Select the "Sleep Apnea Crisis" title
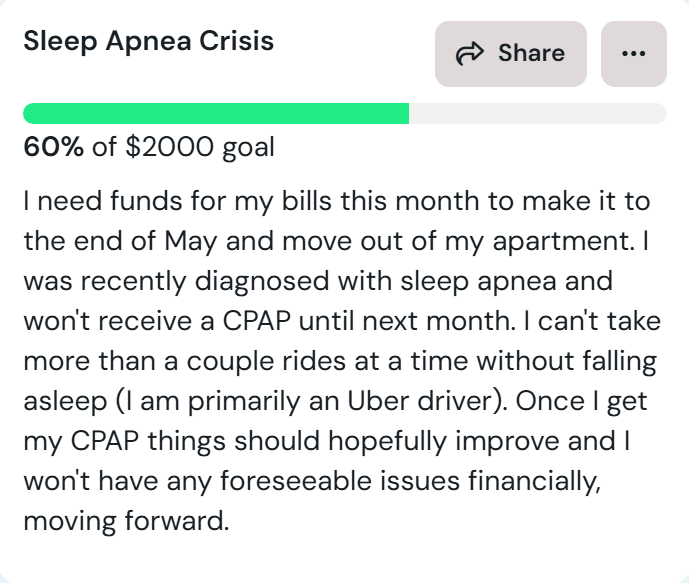The width and height of the screenshot is (689, 583). (149, 41)
